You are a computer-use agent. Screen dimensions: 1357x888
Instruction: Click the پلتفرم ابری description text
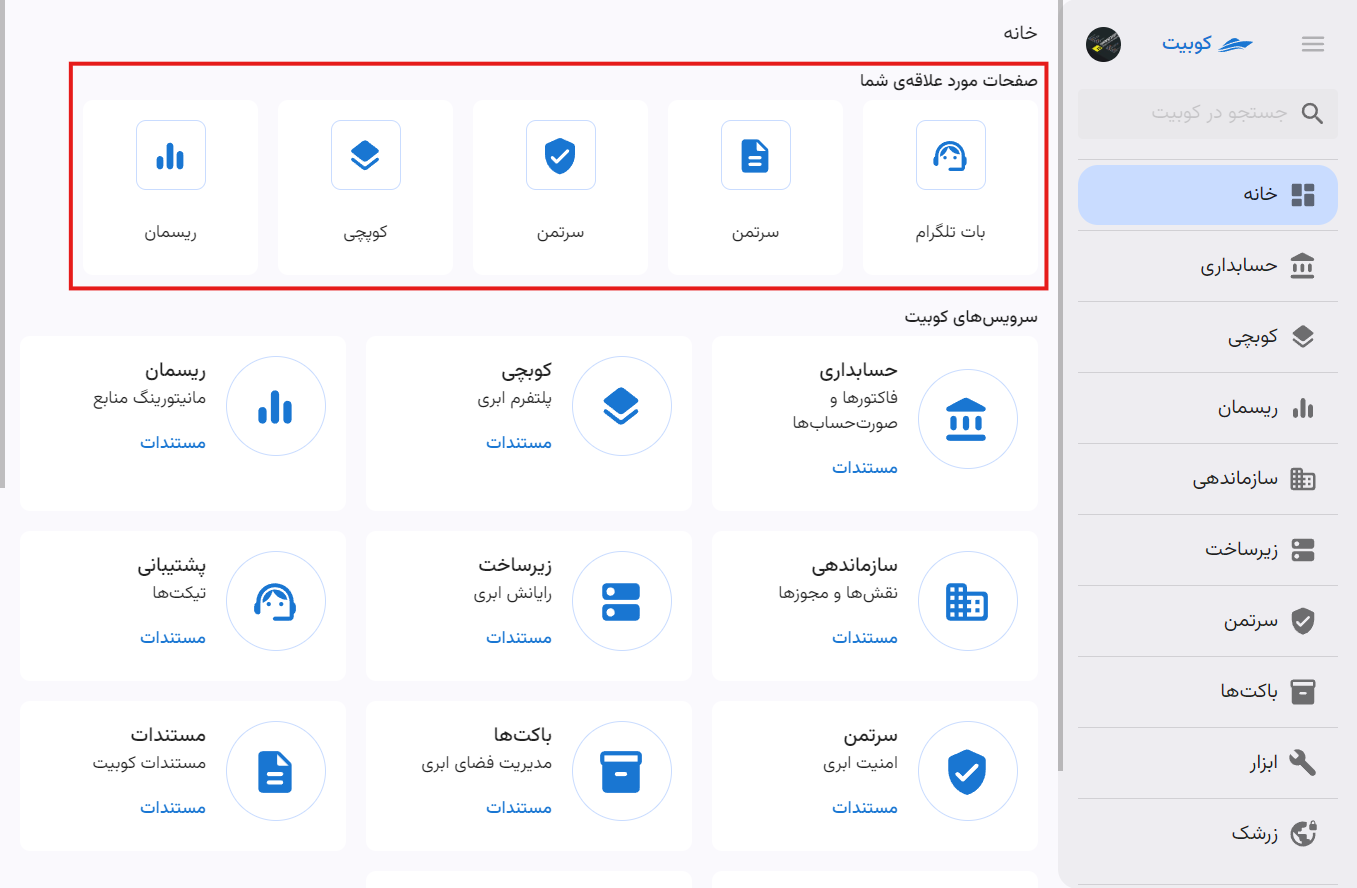514,399
